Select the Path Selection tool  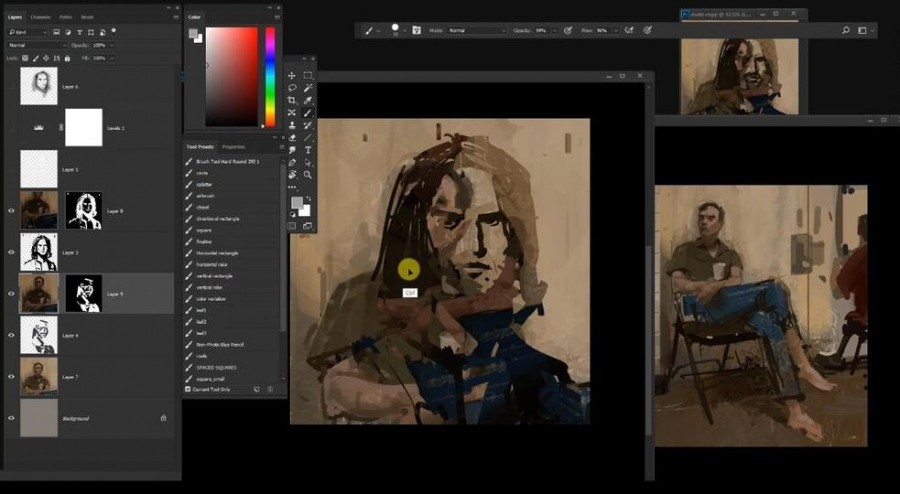pyautogui.click(x=308, y=163)
